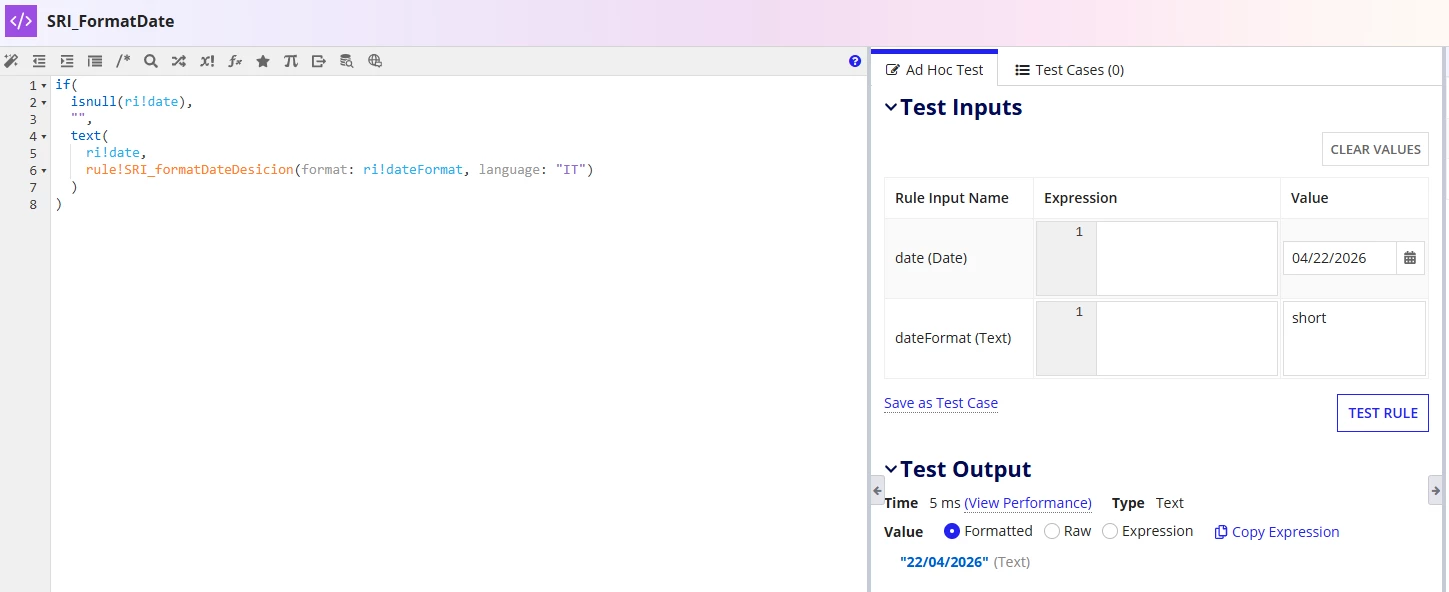Click the format lines toolbar icon
Viewport: 1449px width, 592px height.
pyautogui.click(x=95, y=61)
